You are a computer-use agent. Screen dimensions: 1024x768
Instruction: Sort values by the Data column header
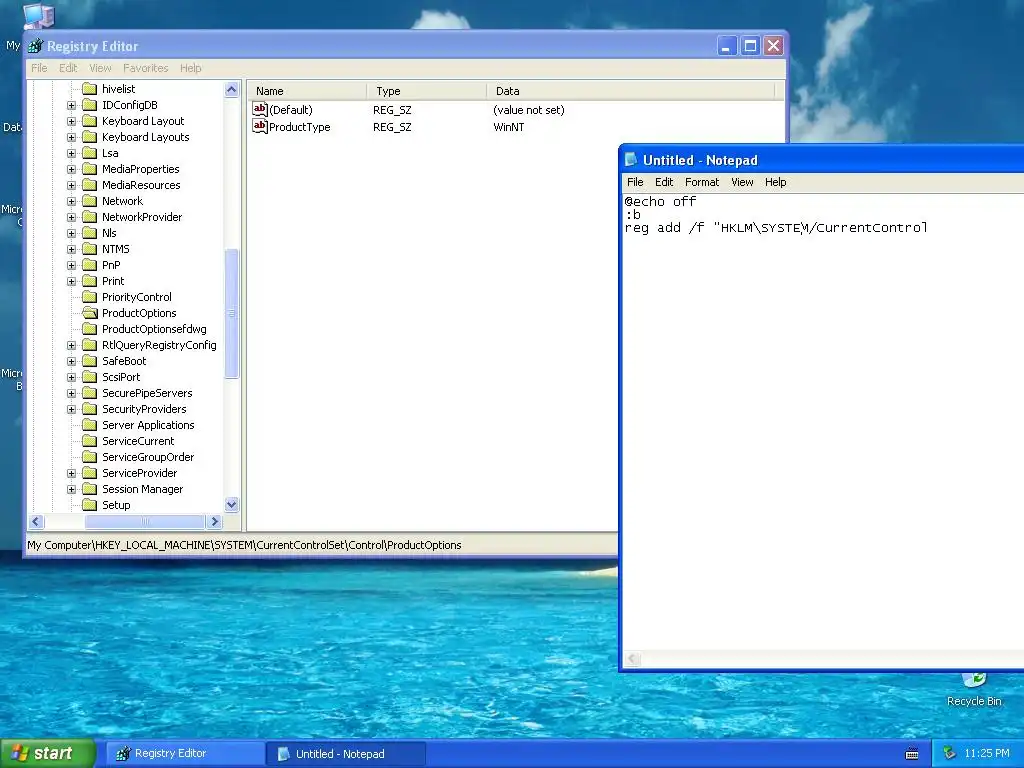click(630, 91)
